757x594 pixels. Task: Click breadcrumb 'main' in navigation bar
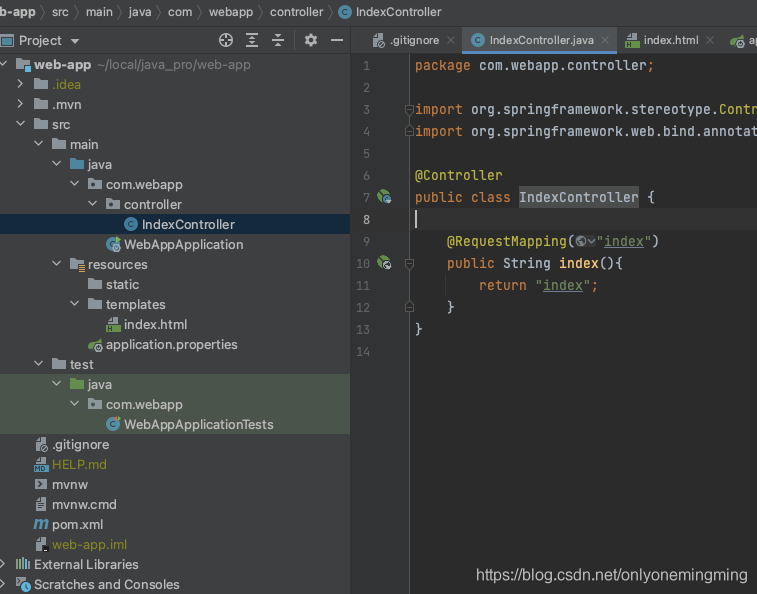point(99,12)
